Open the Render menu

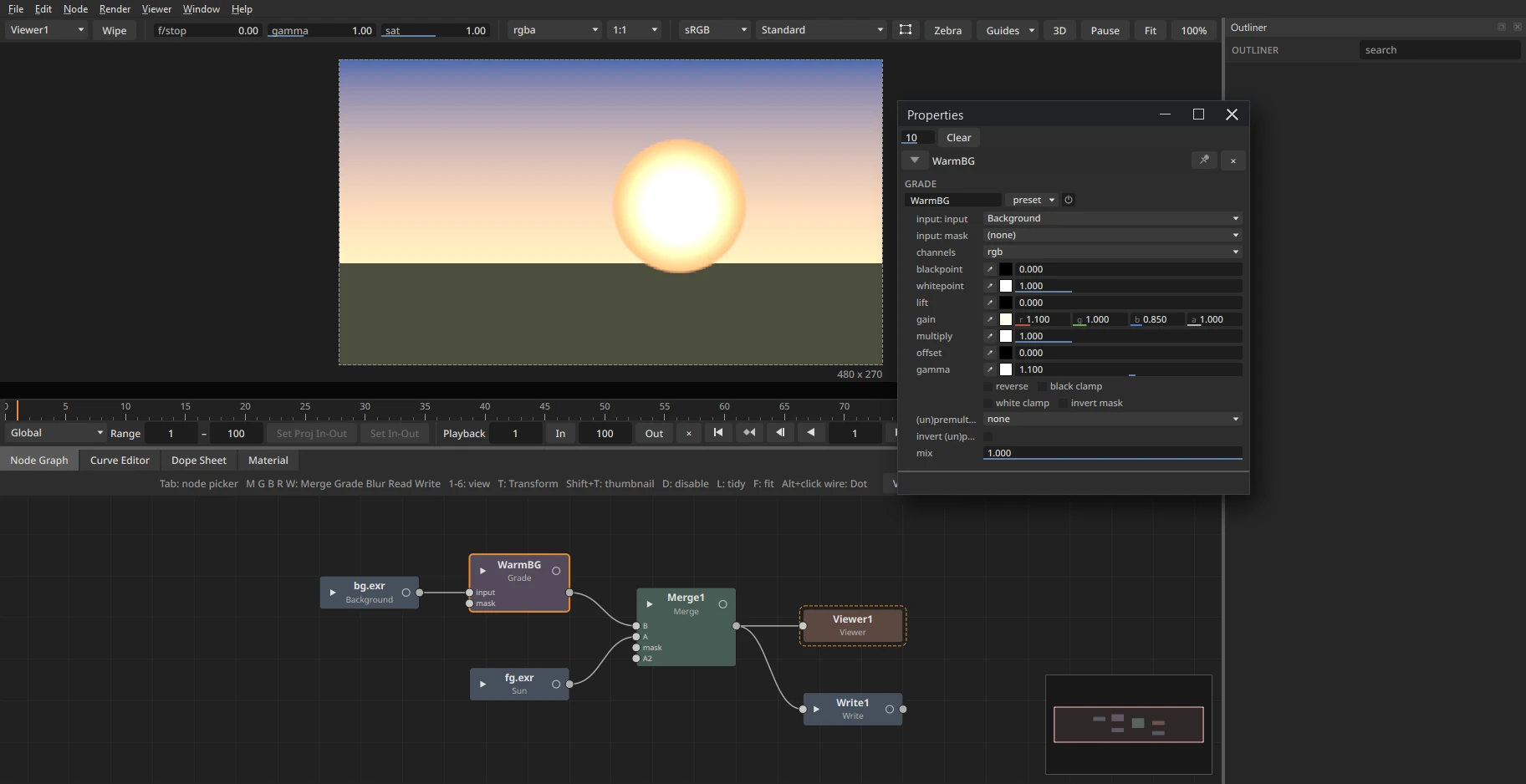pos(115,9)
